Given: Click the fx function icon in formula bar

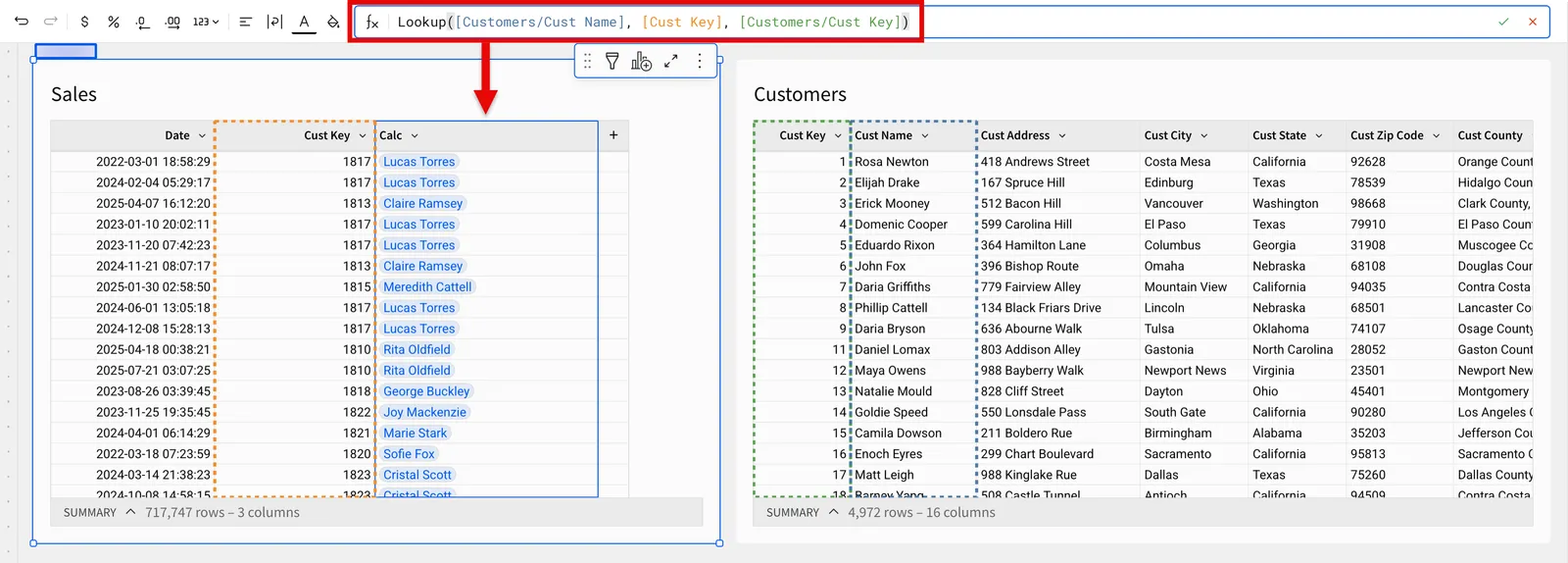Looking at the screenshot, I should pyautogui.click(x=372, y=22).
